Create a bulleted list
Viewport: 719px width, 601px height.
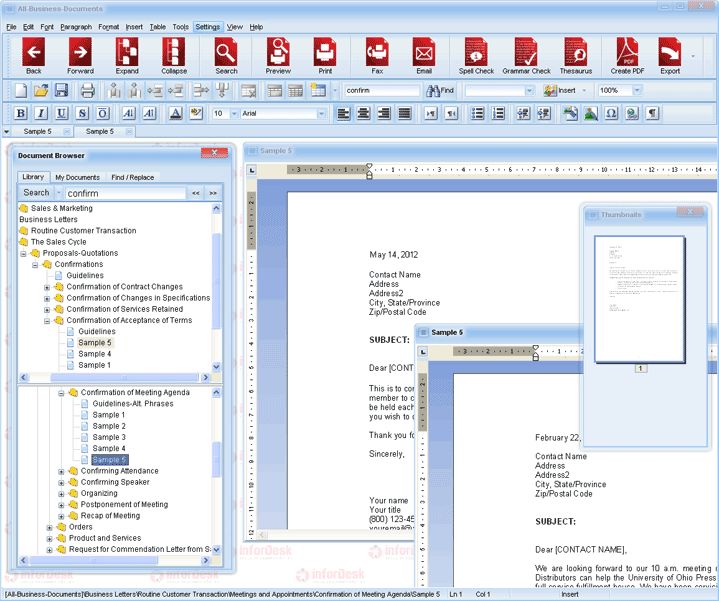477,113
